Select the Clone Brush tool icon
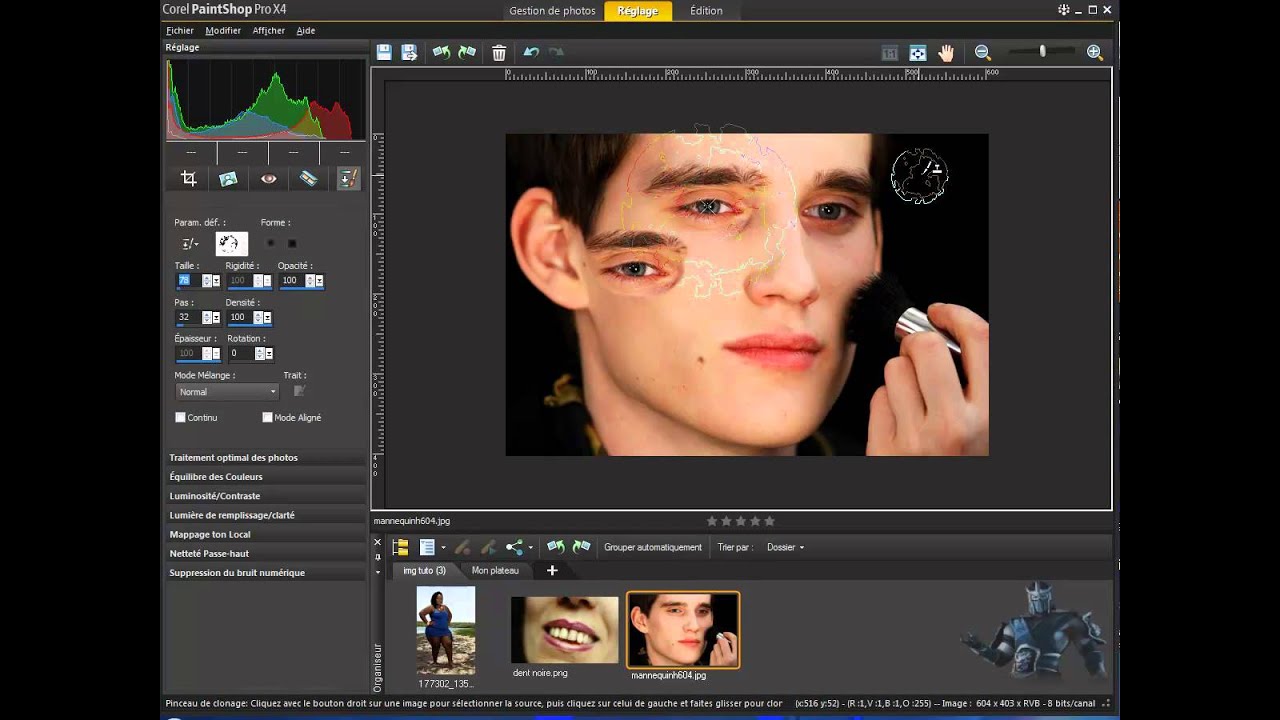Viewport: 1280px width, 720px height. pos(347,178)
